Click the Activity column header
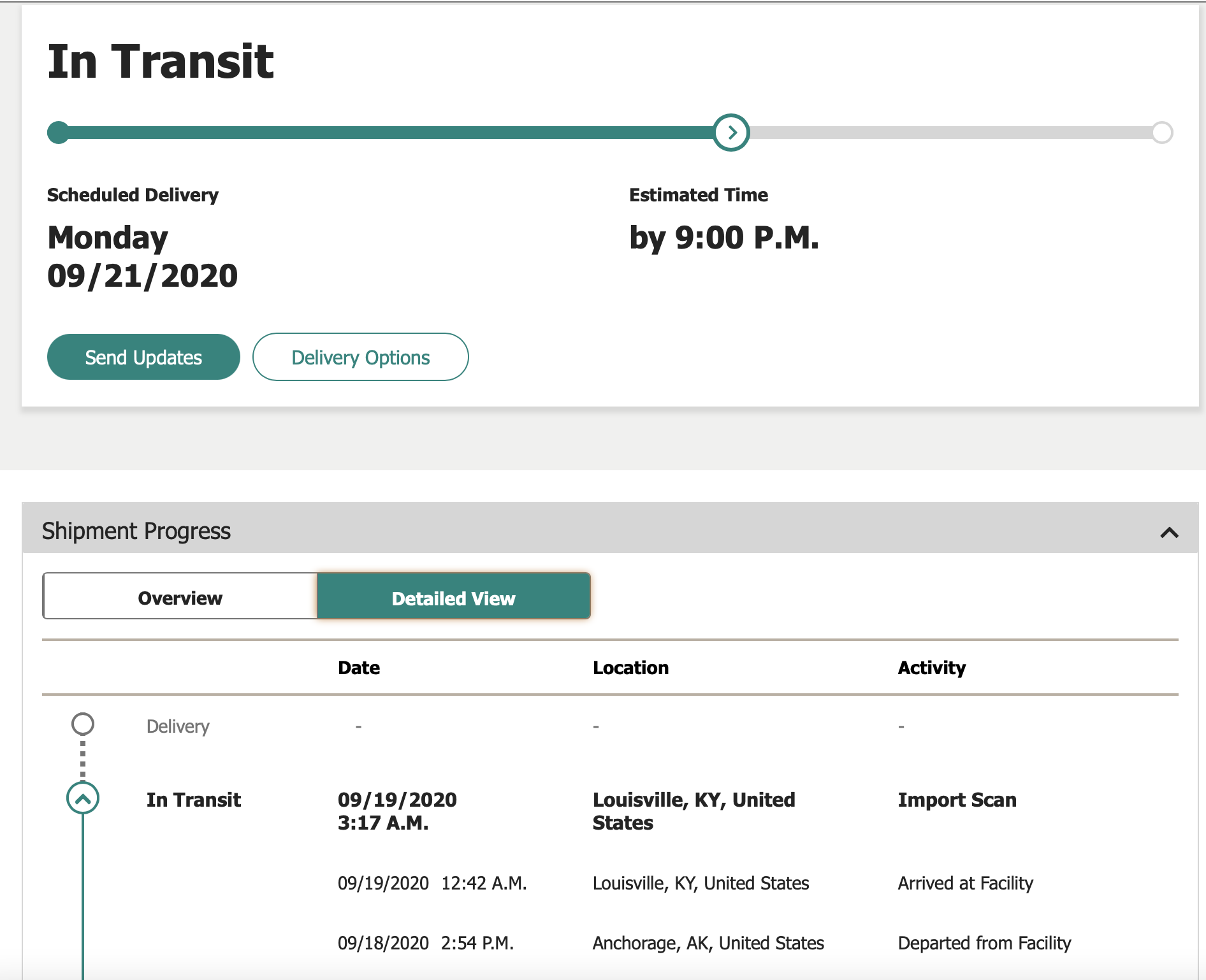Screen dimensions: 1206x980 [x=931, y=668]
